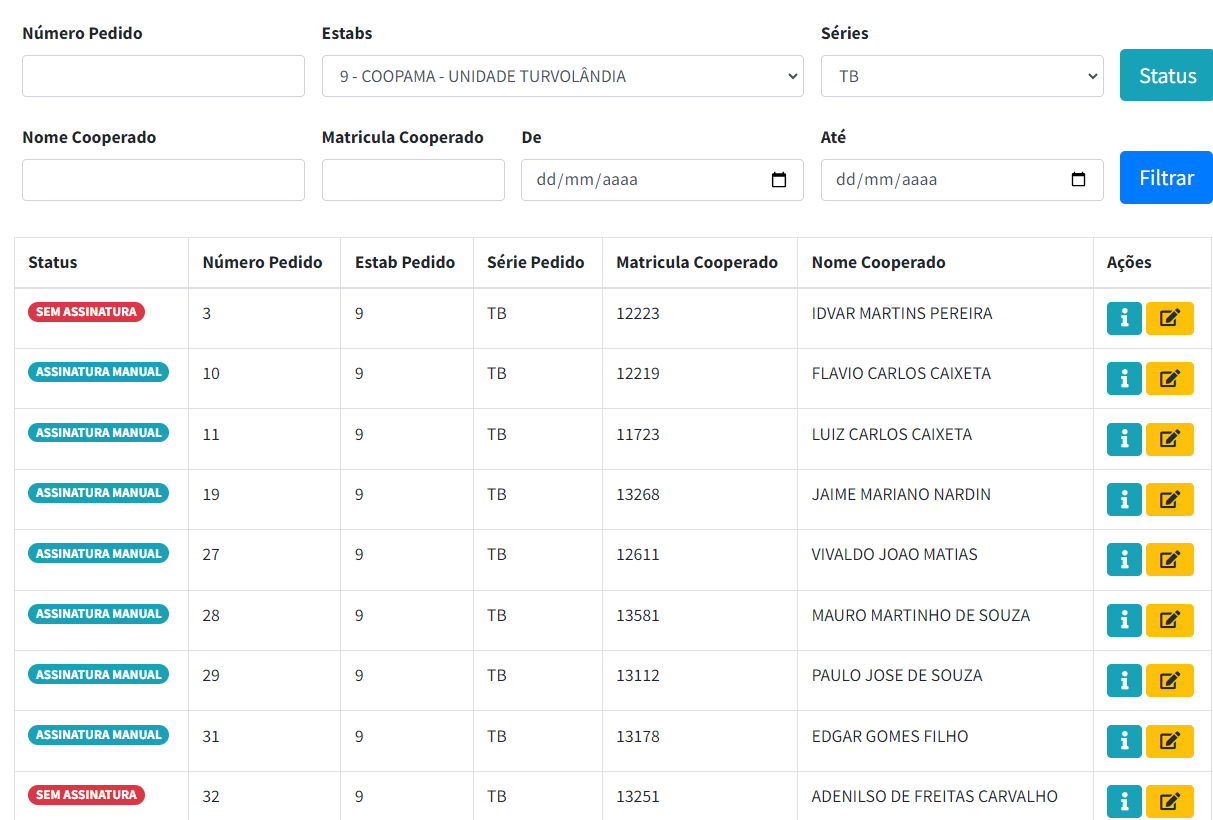Screen dimensions: 1213x820
Task: Click the Filtrar button
Action: pyautogui.click(x=1166, y=178)
